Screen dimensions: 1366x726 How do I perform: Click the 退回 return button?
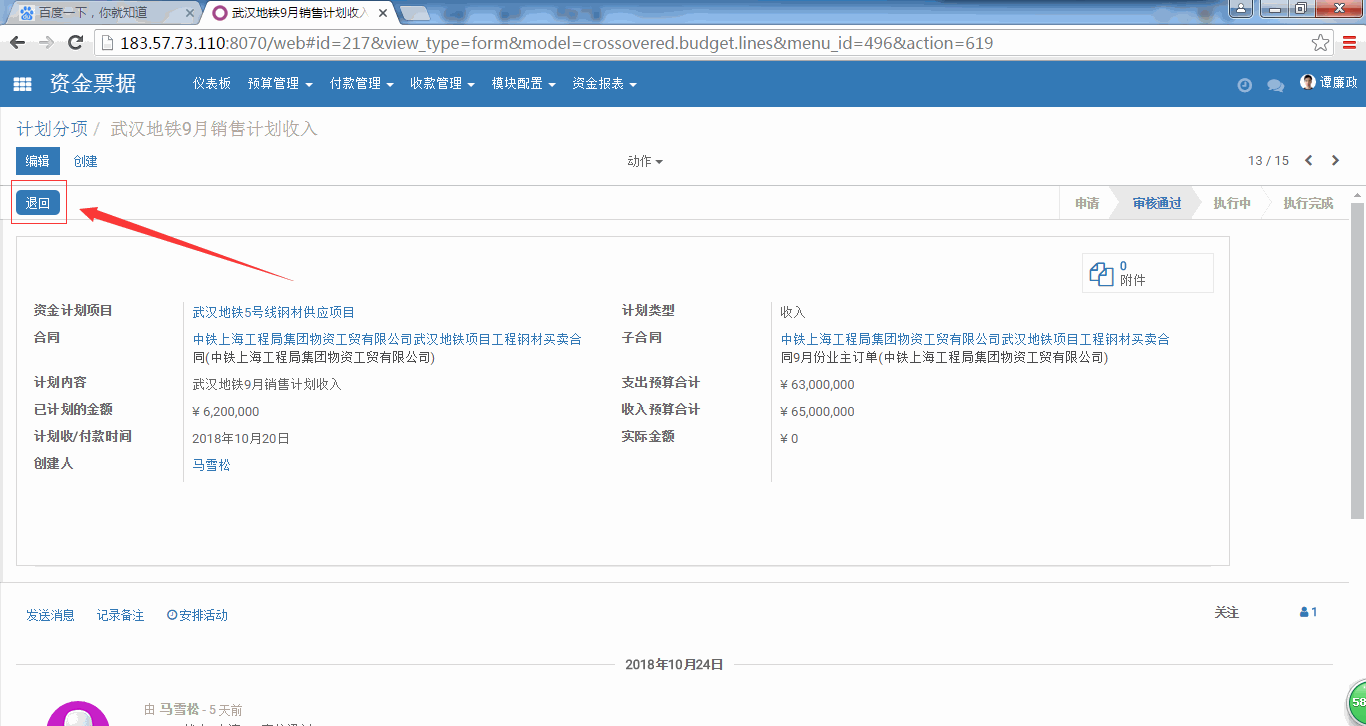click(38, 203)
